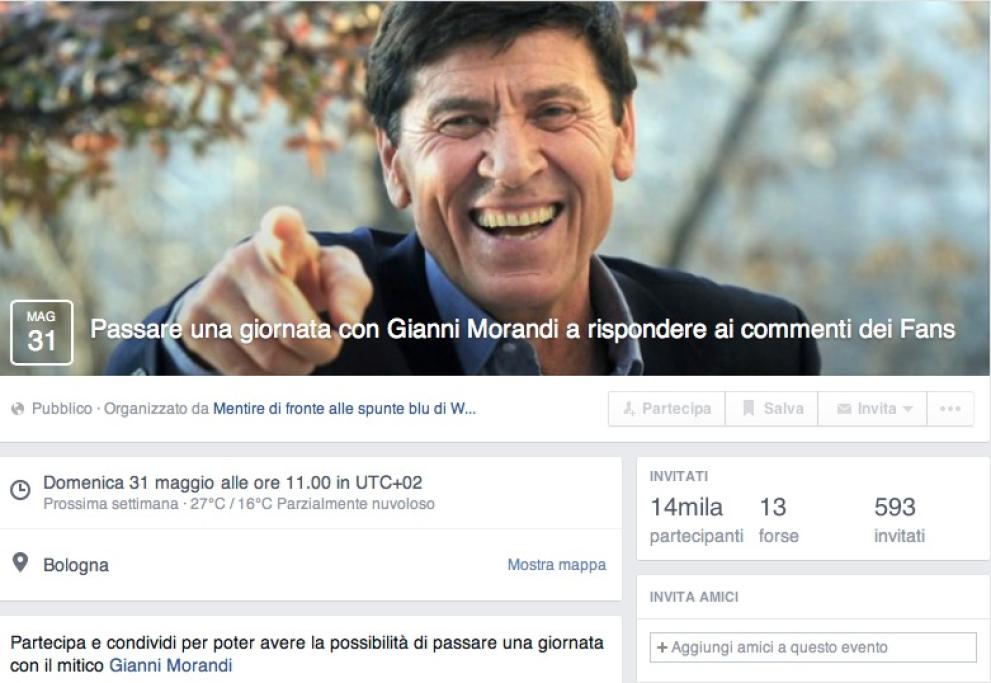
Task: Click the envelope icon on the Invita button
Action: tap(844, 409)
